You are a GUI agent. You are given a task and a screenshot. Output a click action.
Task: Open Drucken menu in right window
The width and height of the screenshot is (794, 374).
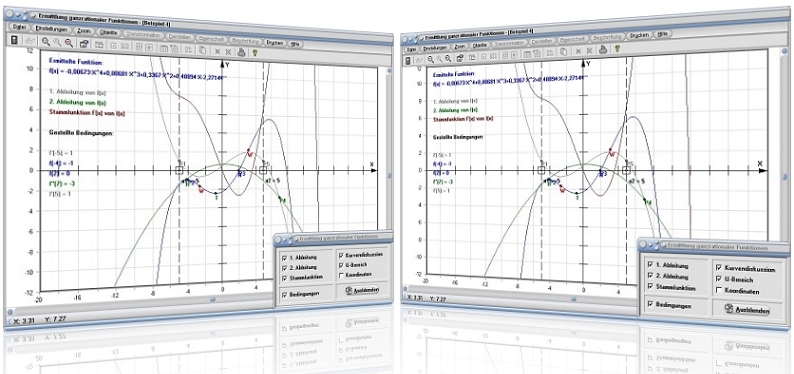(x=639, y=36)
